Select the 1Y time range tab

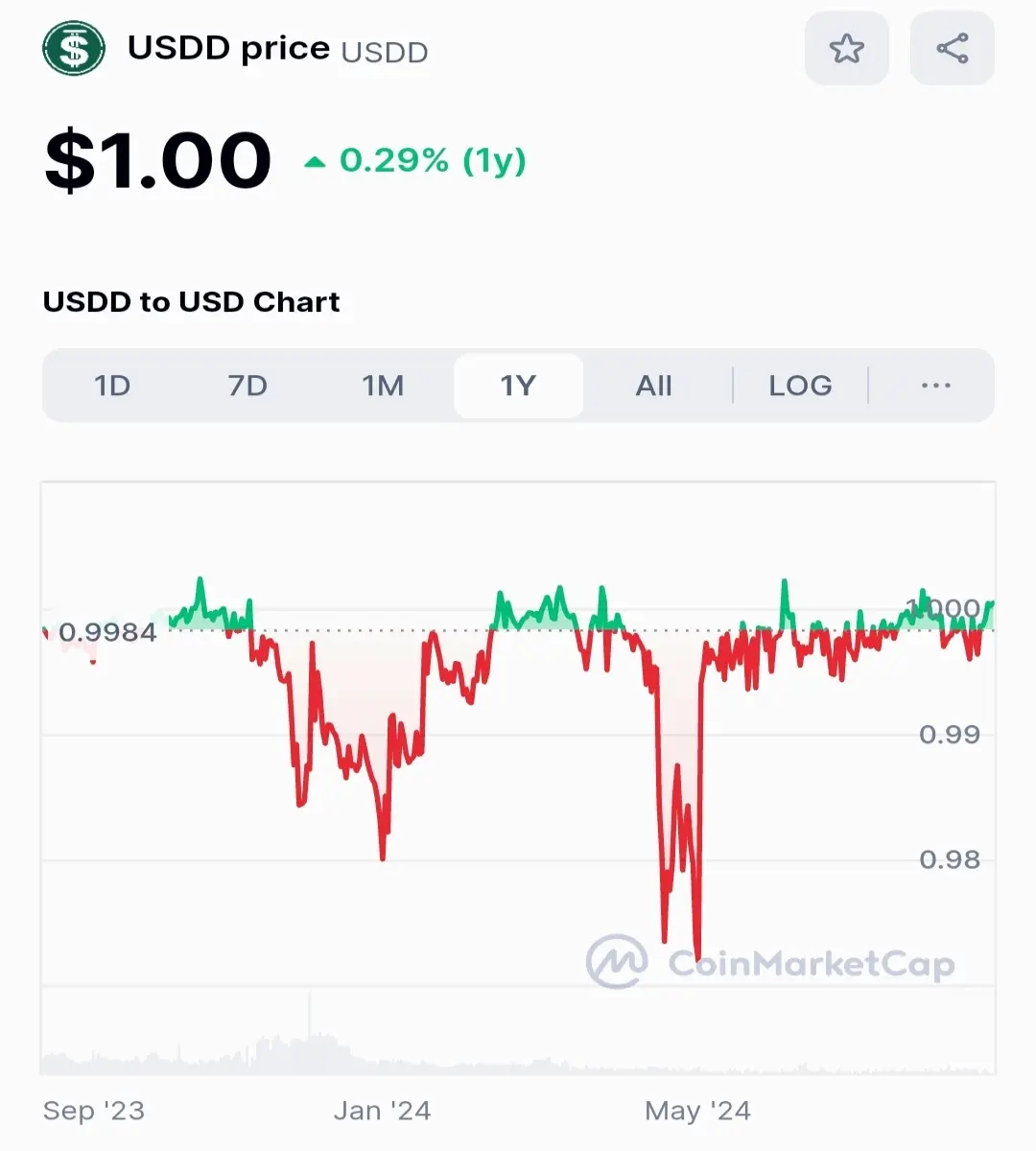tap(518, 386)
